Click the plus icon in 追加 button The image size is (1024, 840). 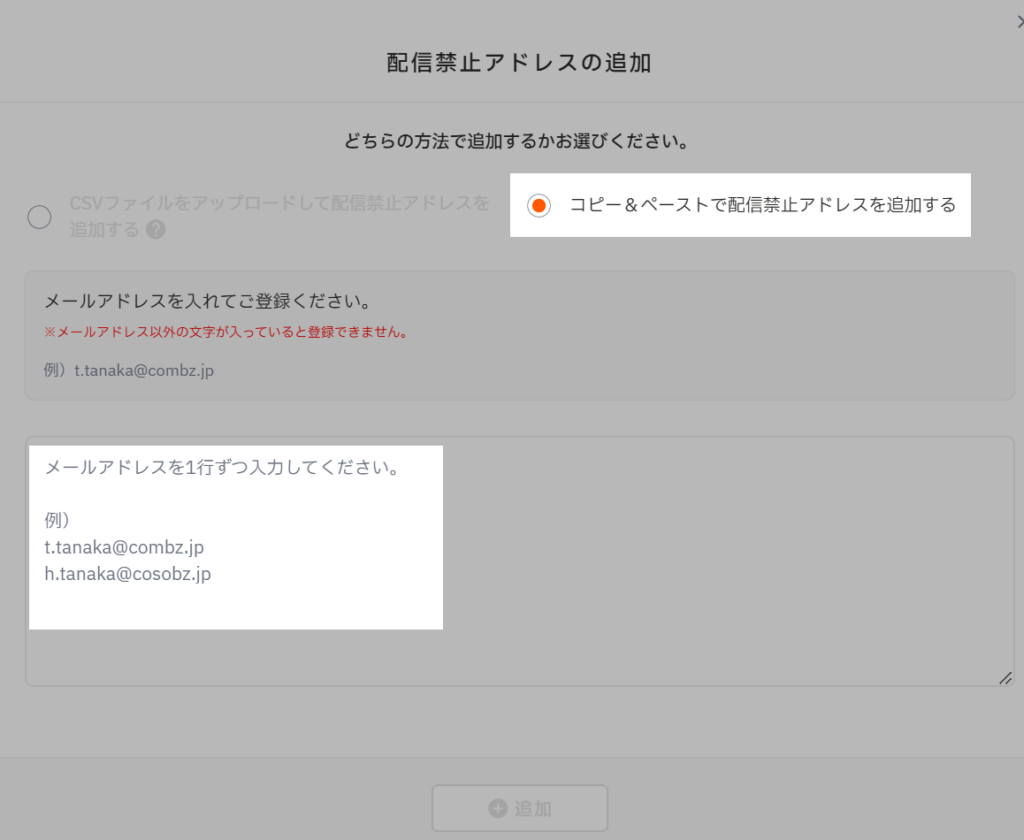pos(497,809)
